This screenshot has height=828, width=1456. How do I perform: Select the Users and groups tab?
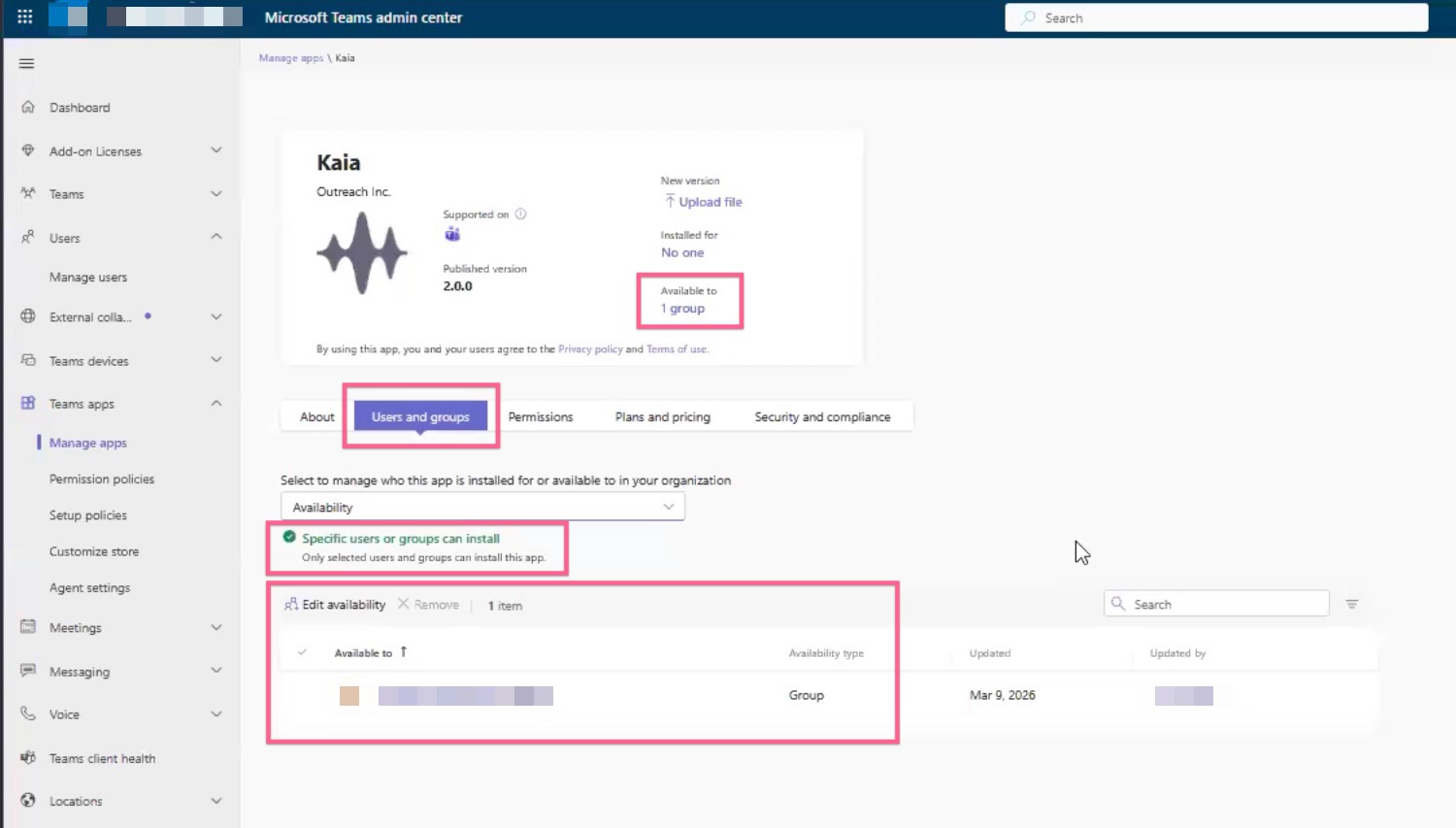(420, 416)
